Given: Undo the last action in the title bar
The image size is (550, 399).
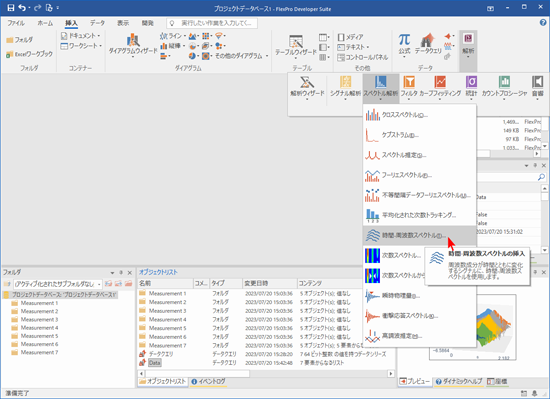Looking at the screenshot, I should (x=22, y=7).
